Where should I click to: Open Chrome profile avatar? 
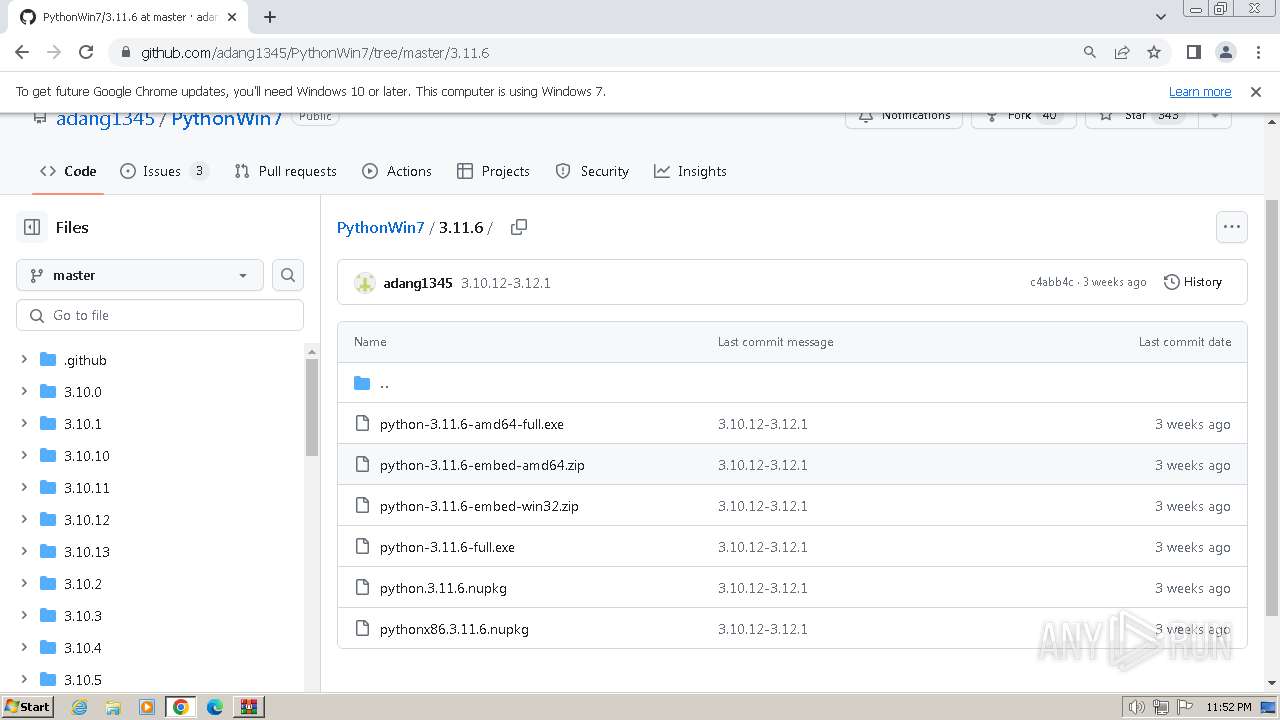coord(1226,52)
